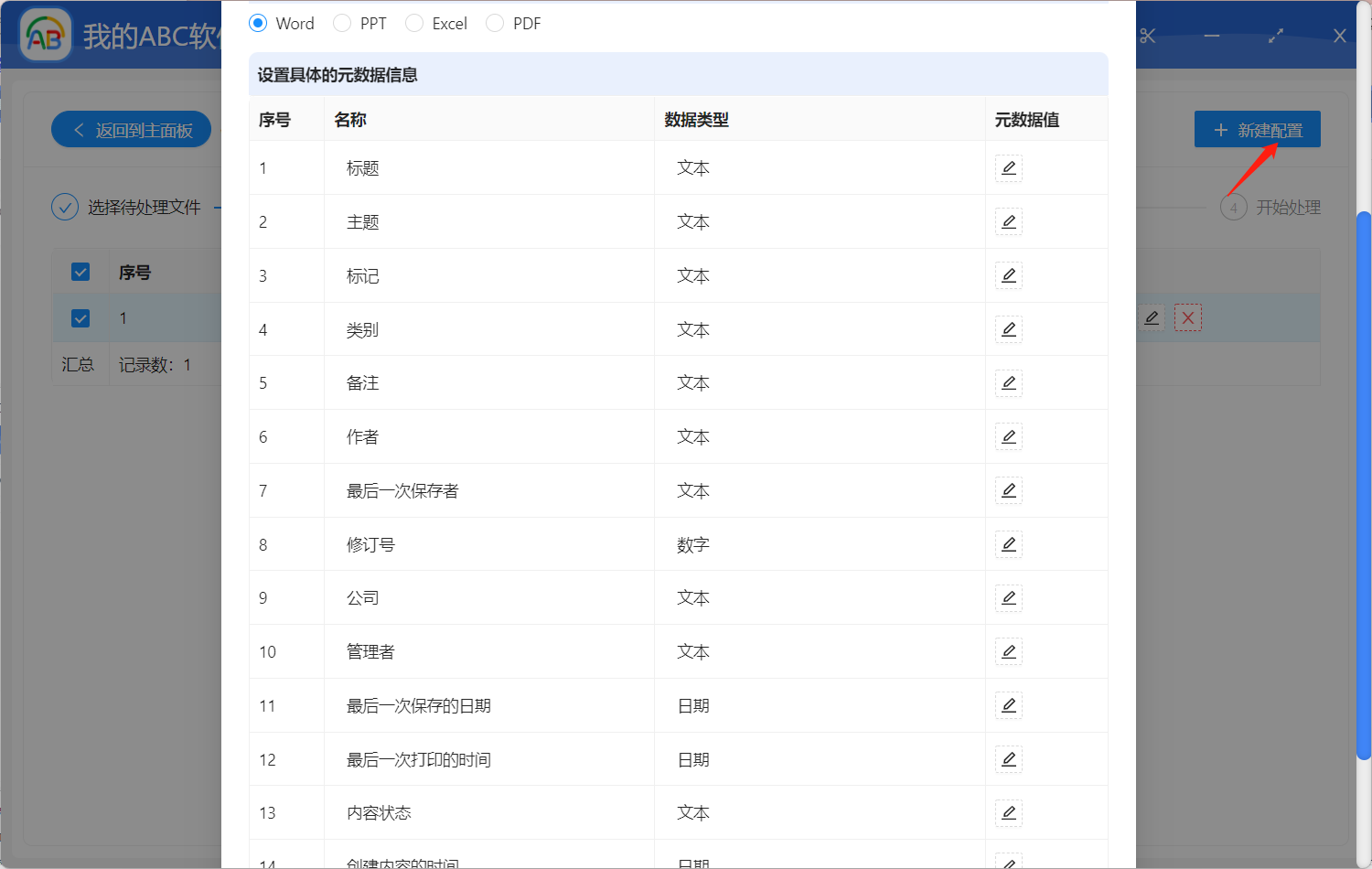Edit the 作者 metadata value
This screenshot has width=1372, height=869.
pos(1008,436)
